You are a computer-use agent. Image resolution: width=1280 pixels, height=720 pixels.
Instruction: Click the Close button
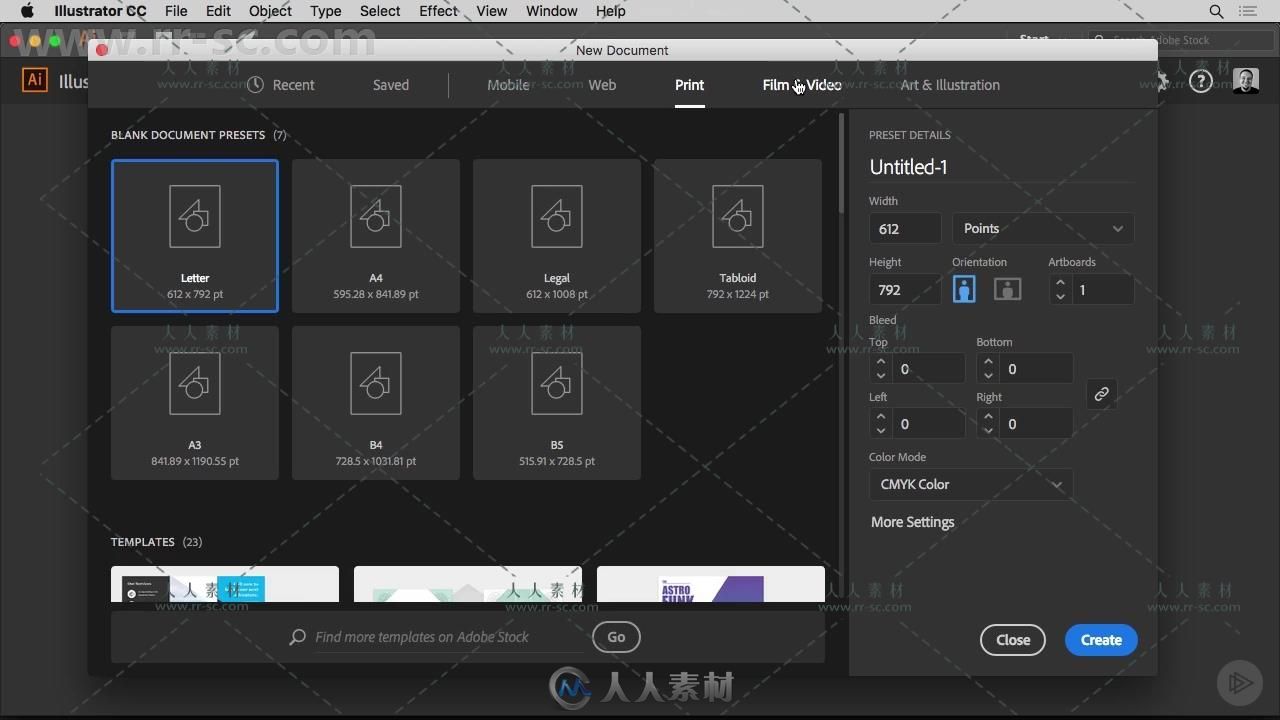[x=1013, y=640]
